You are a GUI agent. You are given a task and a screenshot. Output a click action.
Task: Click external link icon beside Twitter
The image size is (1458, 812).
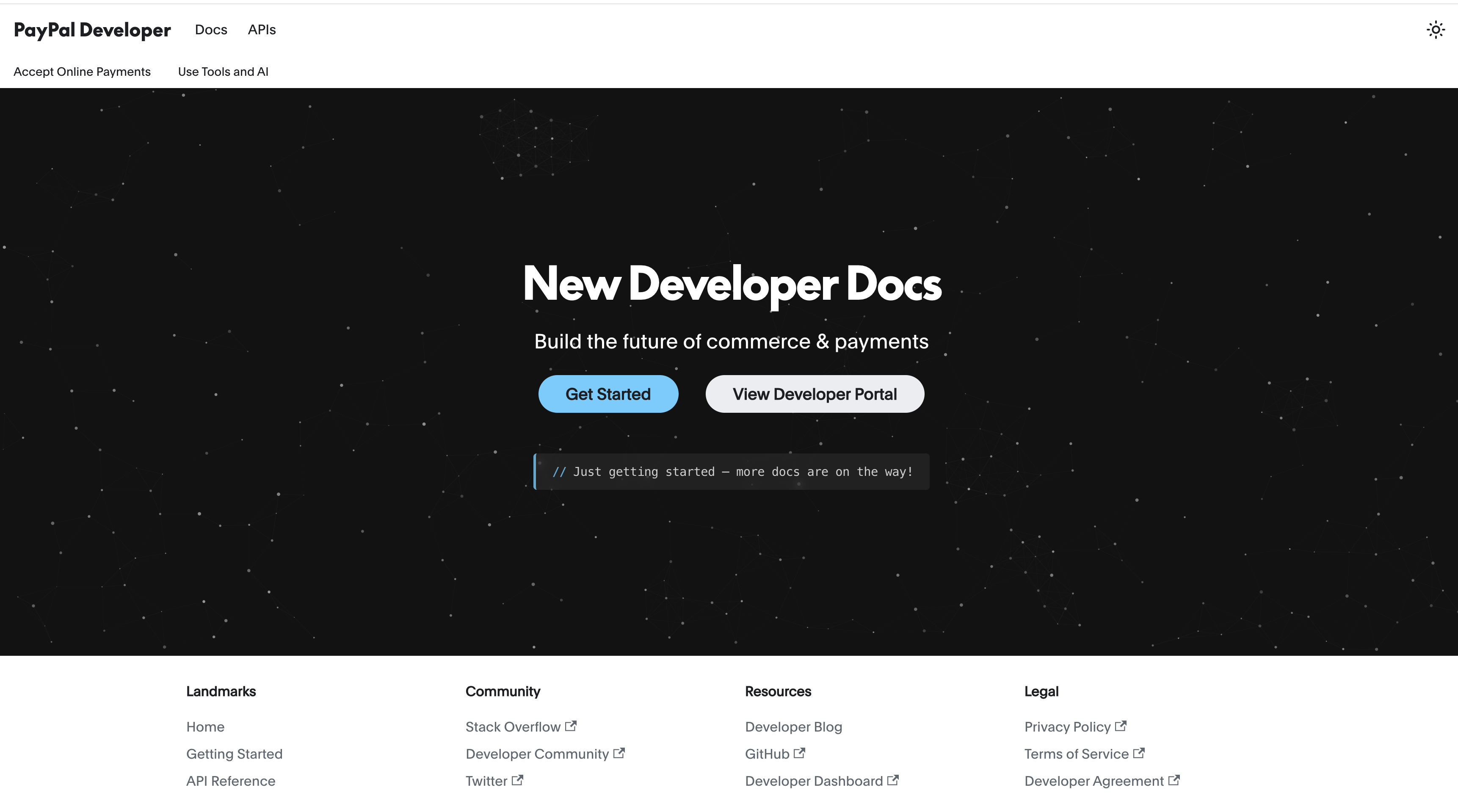[x=517, y=780]
